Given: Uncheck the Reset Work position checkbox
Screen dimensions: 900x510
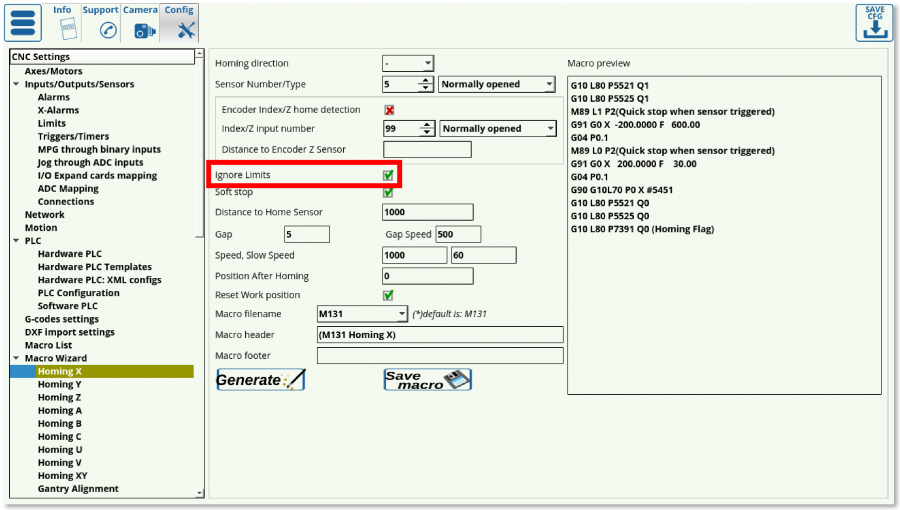Looking at the screenshot, I should pos(389,295).
